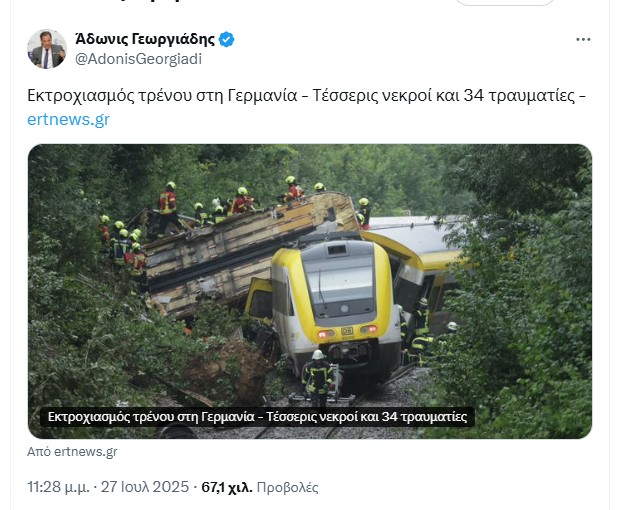Open the Άδωνις Γεωργιάδης display name
Viewport: 619px width, 510px height.
145,39
